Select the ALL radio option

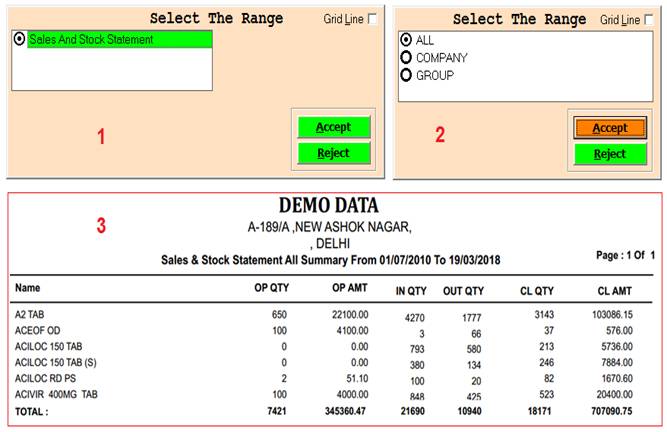tap(406, 40)
